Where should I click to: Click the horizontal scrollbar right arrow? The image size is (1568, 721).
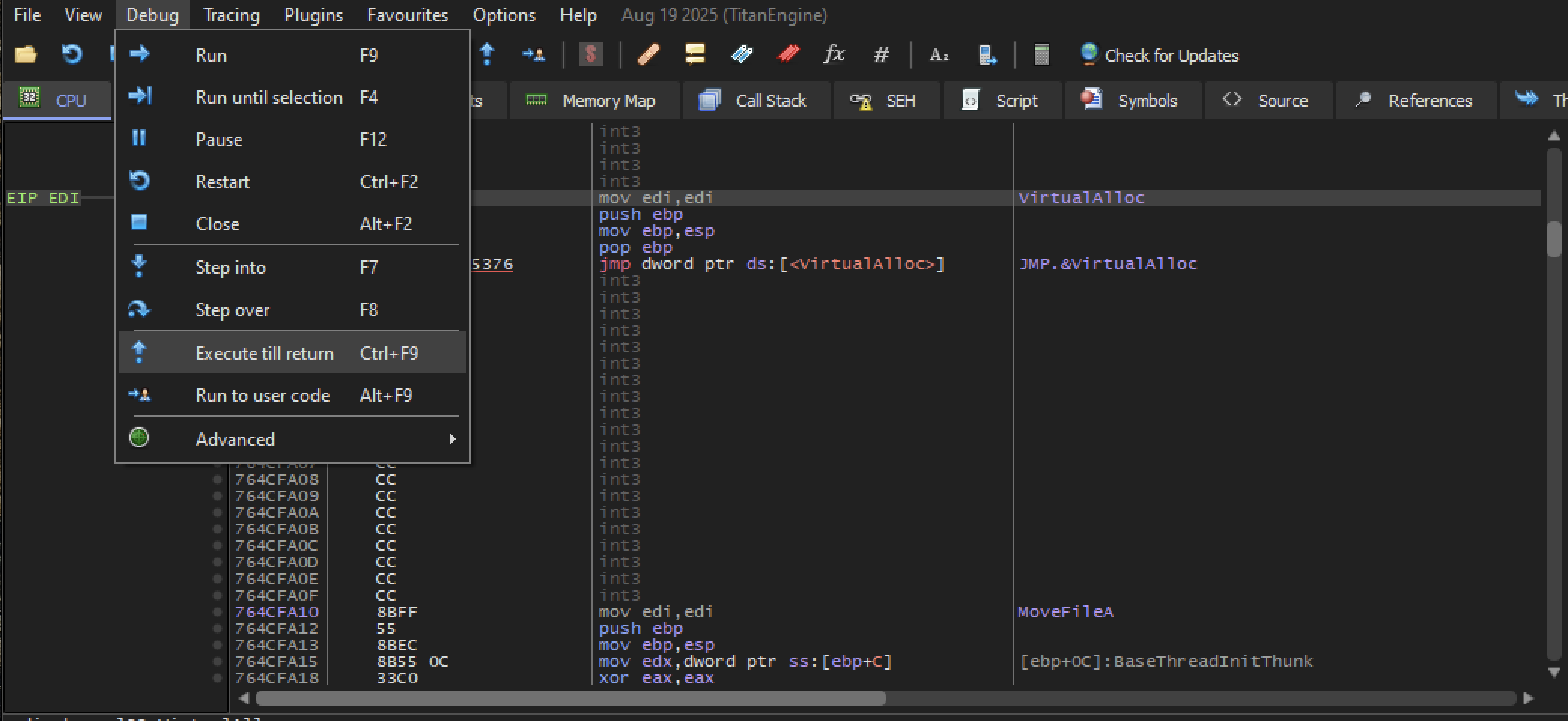click(1528, 698)
